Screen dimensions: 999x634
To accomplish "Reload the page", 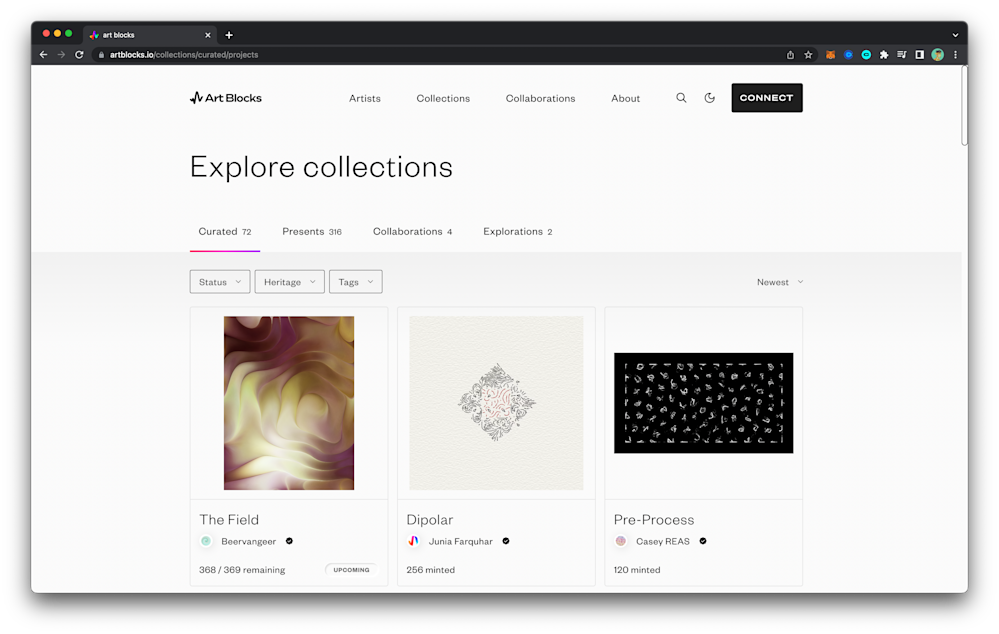I will click(79, 55).
